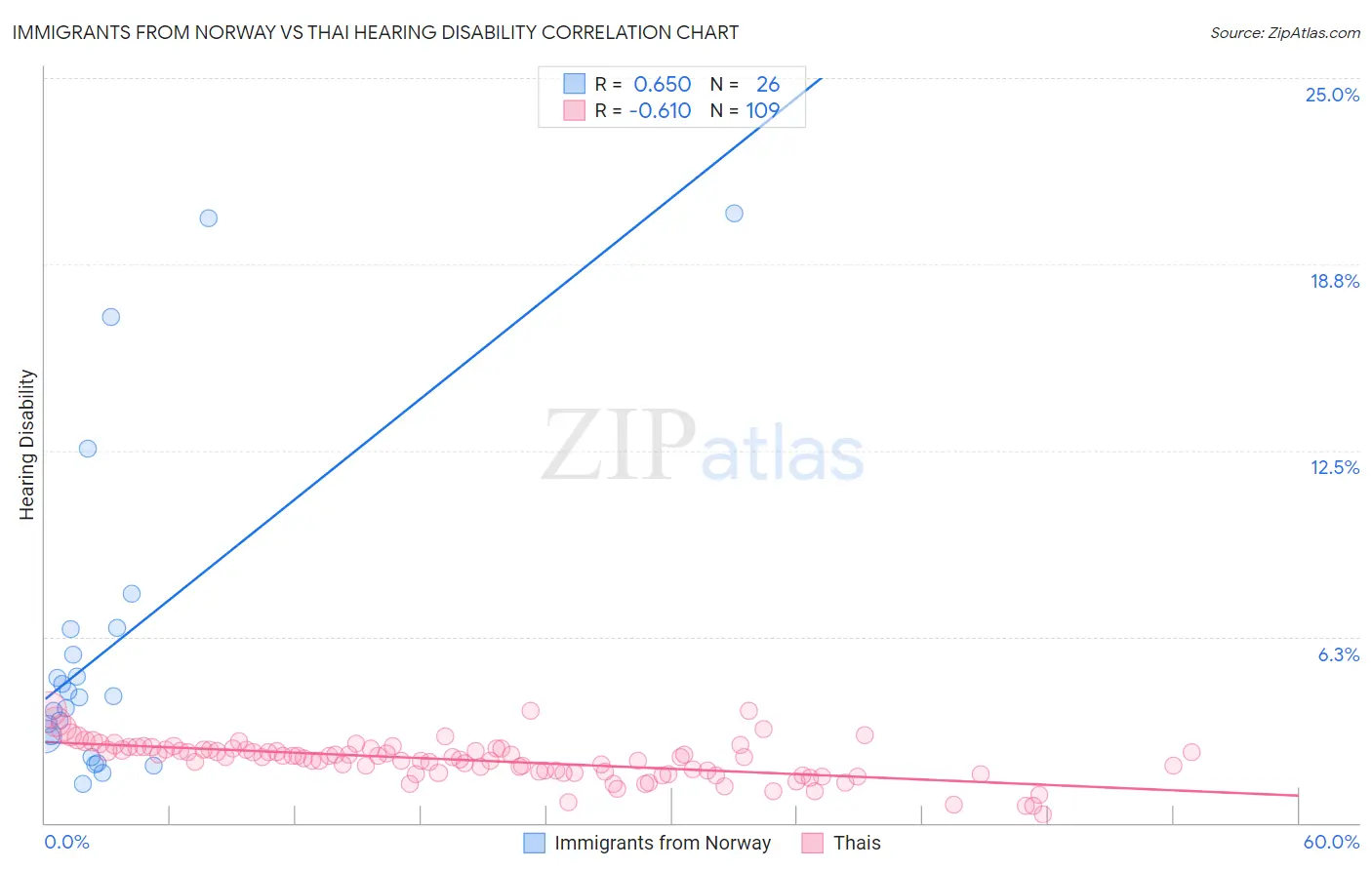Click the chart title text

tap(376, 32)
